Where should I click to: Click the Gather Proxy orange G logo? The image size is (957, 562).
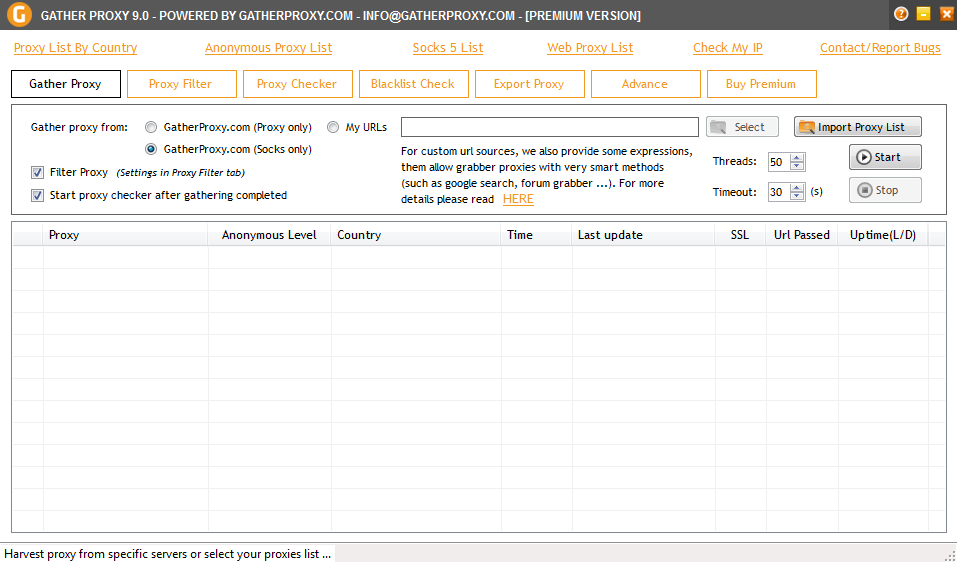coord(19,14)
